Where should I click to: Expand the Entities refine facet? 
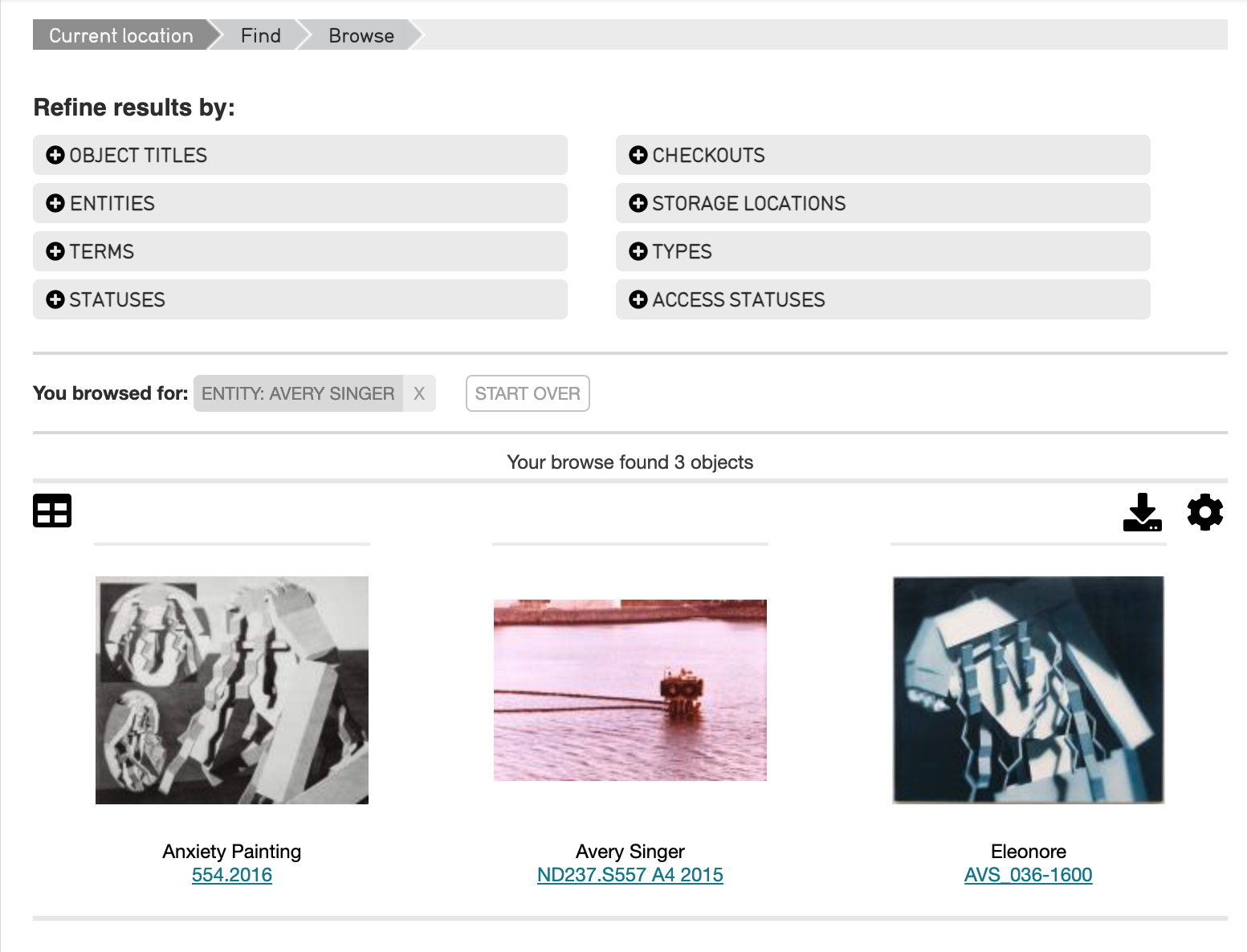coord(112,203)
